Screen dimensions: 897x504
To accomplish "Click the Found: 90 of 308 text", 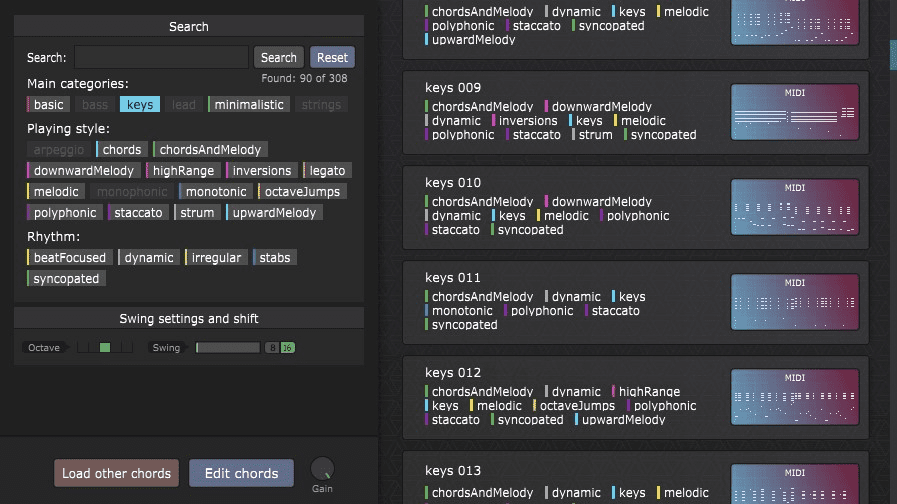I will (304, 78).
